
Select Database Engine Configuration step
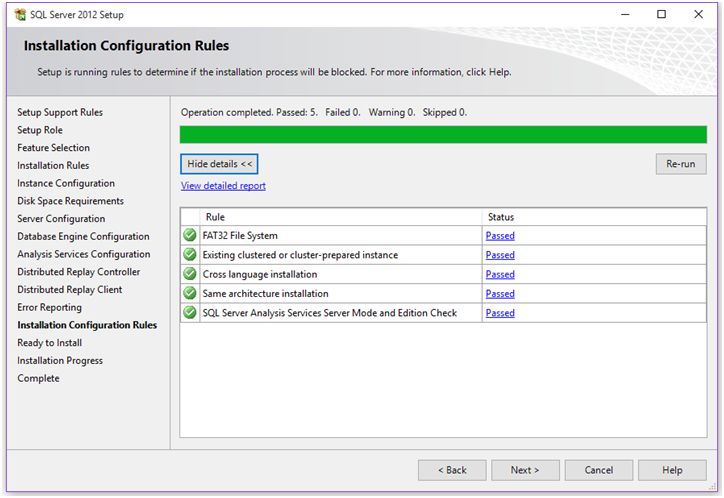(x=84, y=236)
